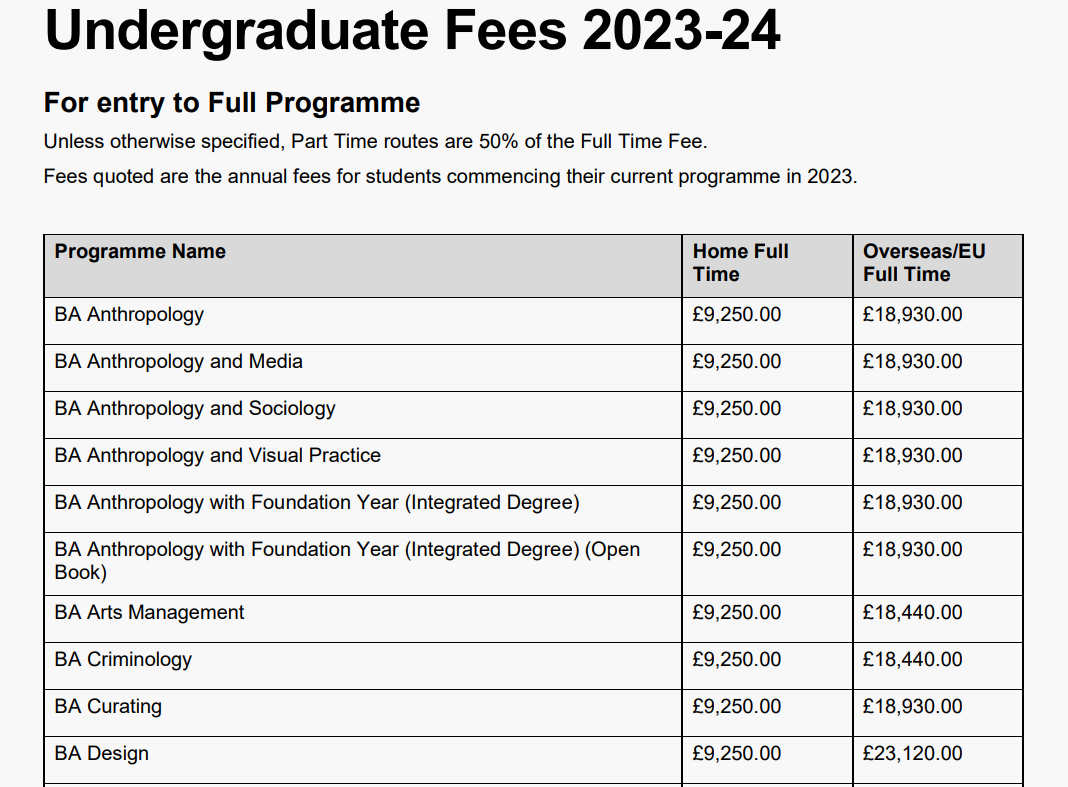1068x787 pixels.
Task: Click BA Anthropology with Foundation Year (Integrated Degree)
Action: (x=363, y=509)
